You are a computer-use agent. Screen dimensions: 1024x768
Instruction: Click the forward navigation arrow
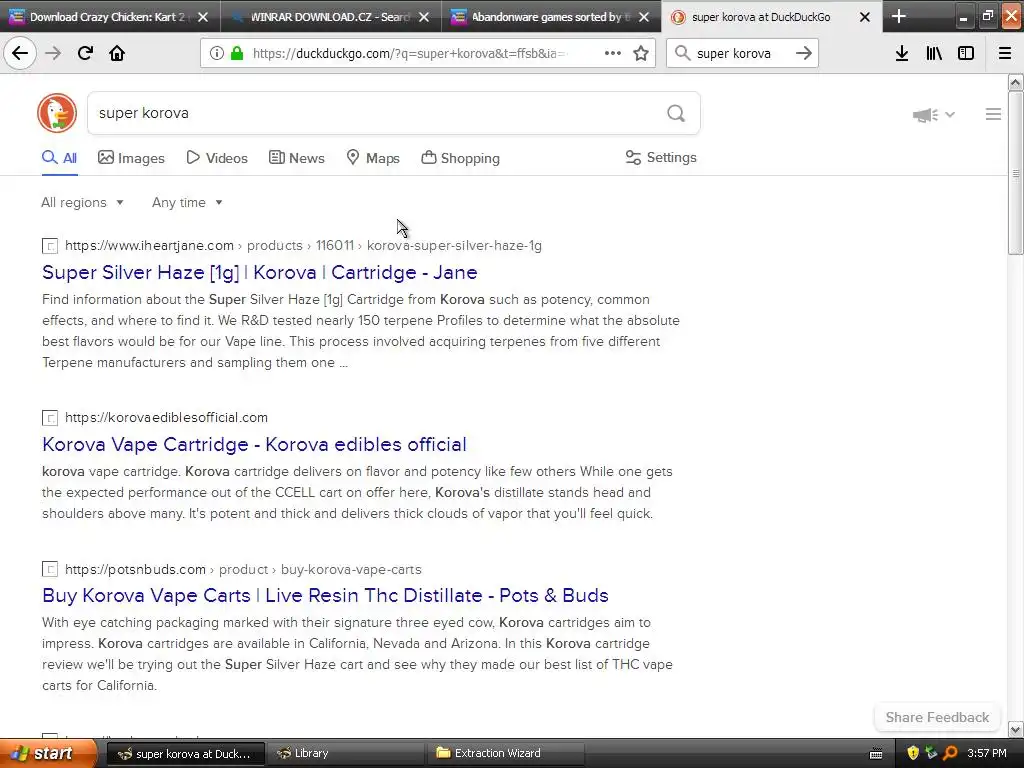pos(53,53)
